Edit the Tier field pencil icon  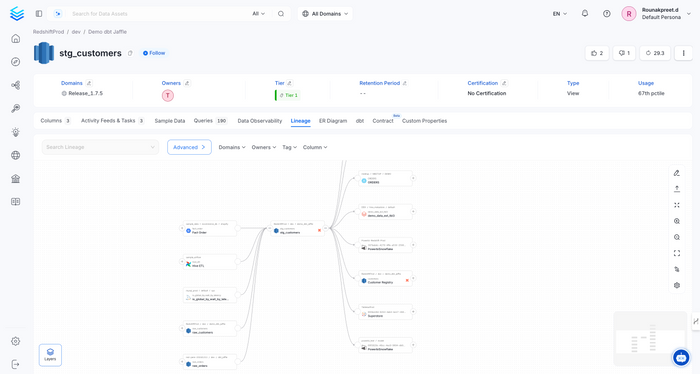[289, 83]
